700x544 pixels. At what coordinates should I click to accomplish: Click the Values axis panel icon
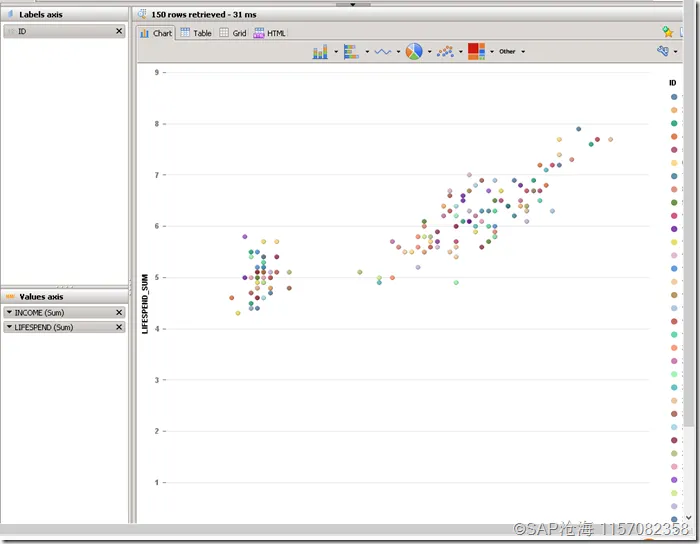(x=10, y=296)
